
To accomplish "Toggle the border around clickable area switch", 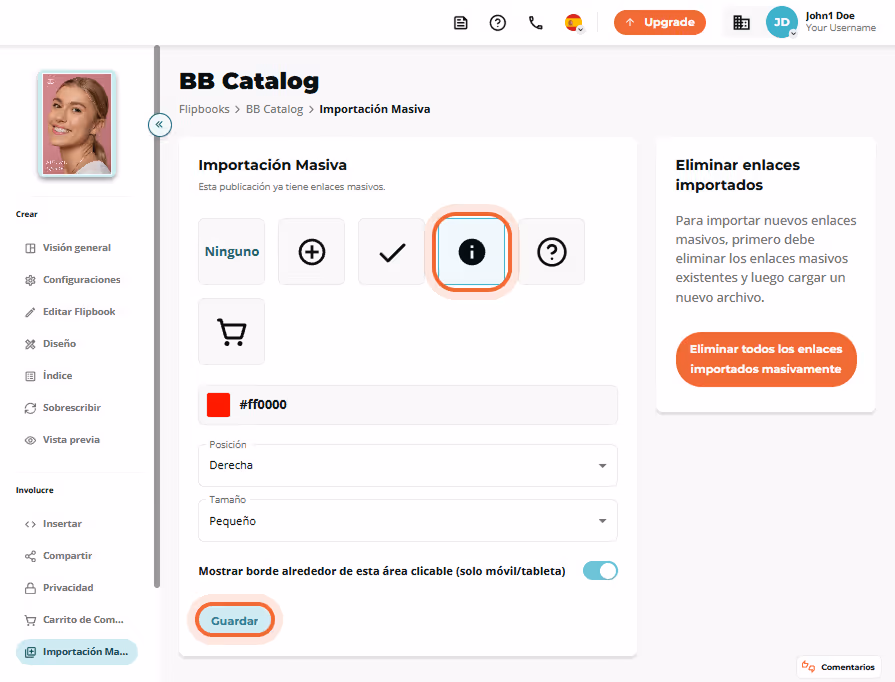I will (600, 571).
